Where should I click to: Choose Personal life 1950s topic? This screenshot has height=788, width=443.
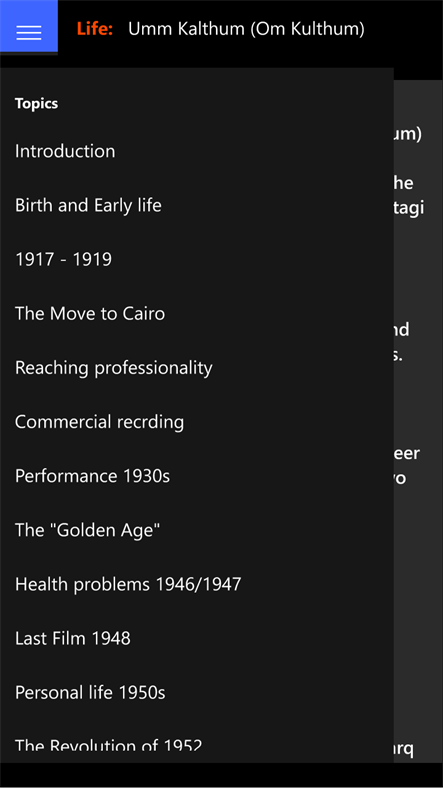coord(90,693)
